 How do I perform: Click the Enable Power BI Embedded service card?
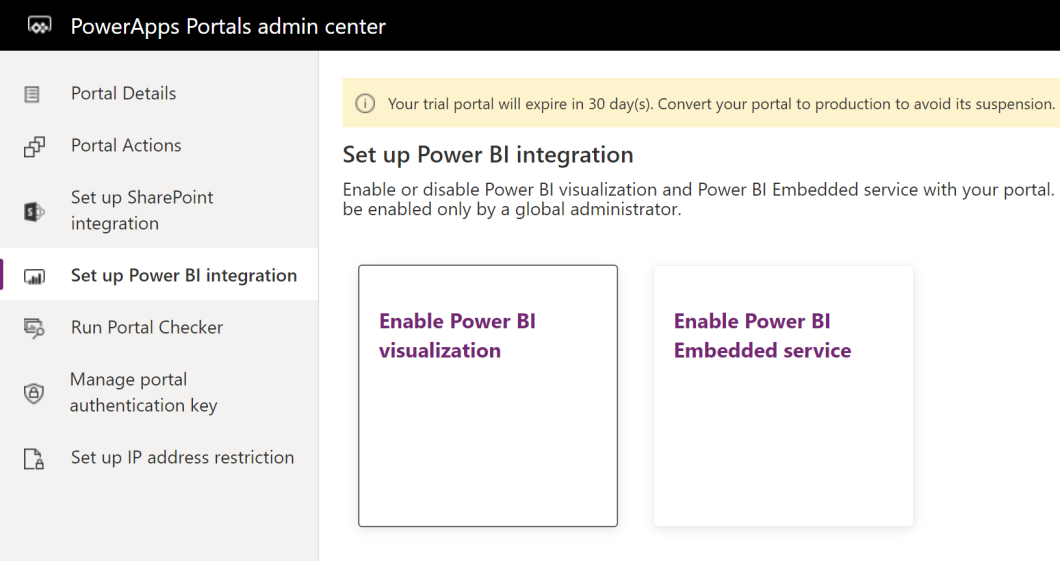pos(784,396)
